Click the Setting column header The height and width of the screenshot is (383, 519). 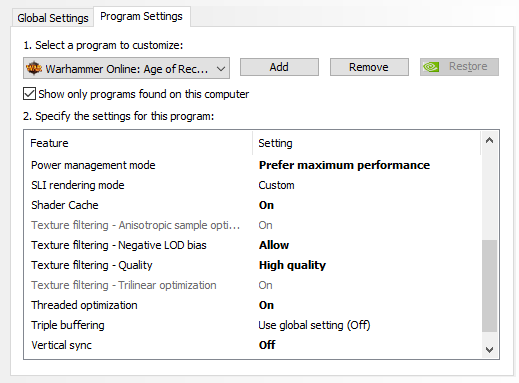click(366, 143)
